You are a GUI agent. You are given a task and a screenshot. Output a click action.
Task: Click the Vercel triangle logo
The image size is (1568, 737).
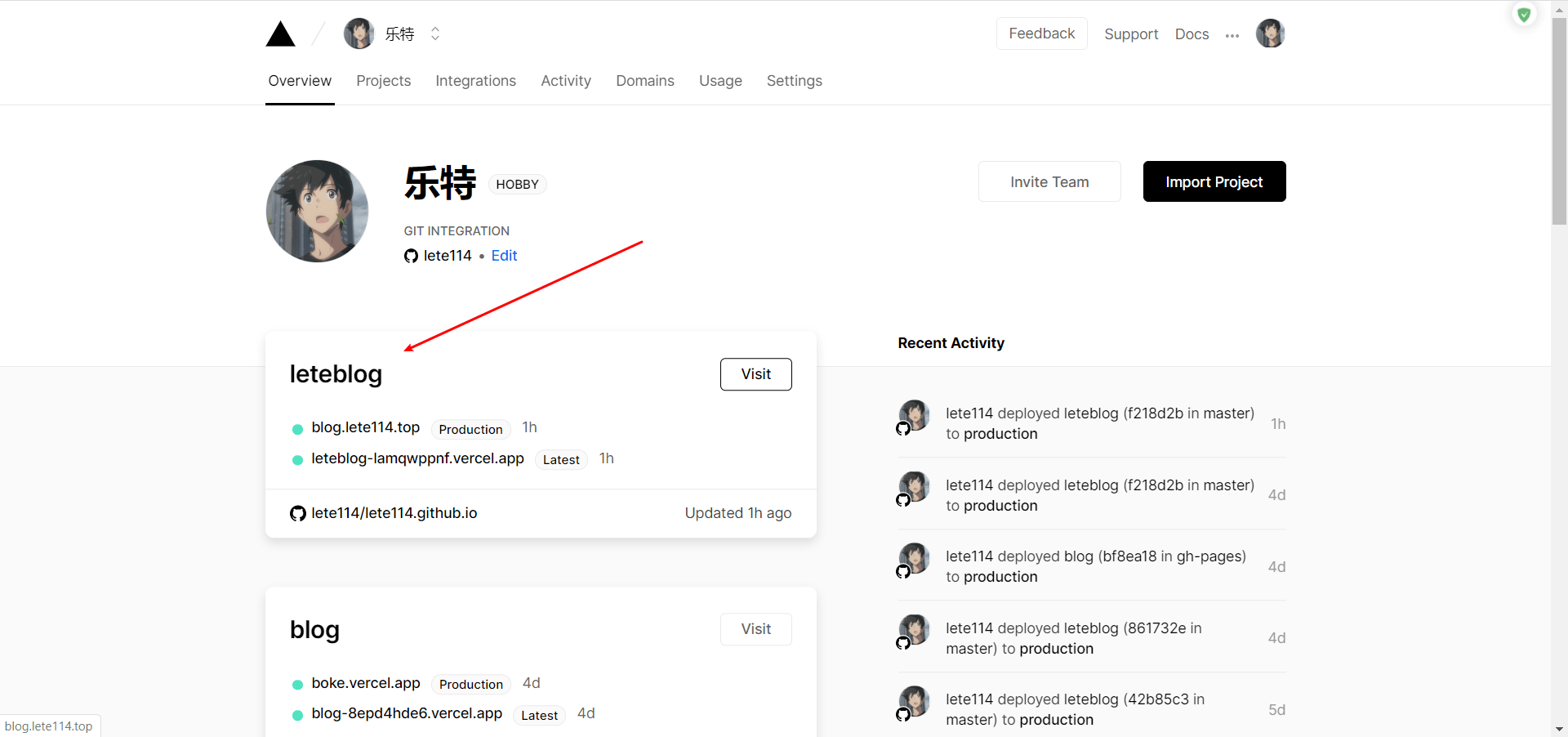click(x=280, y=34)
